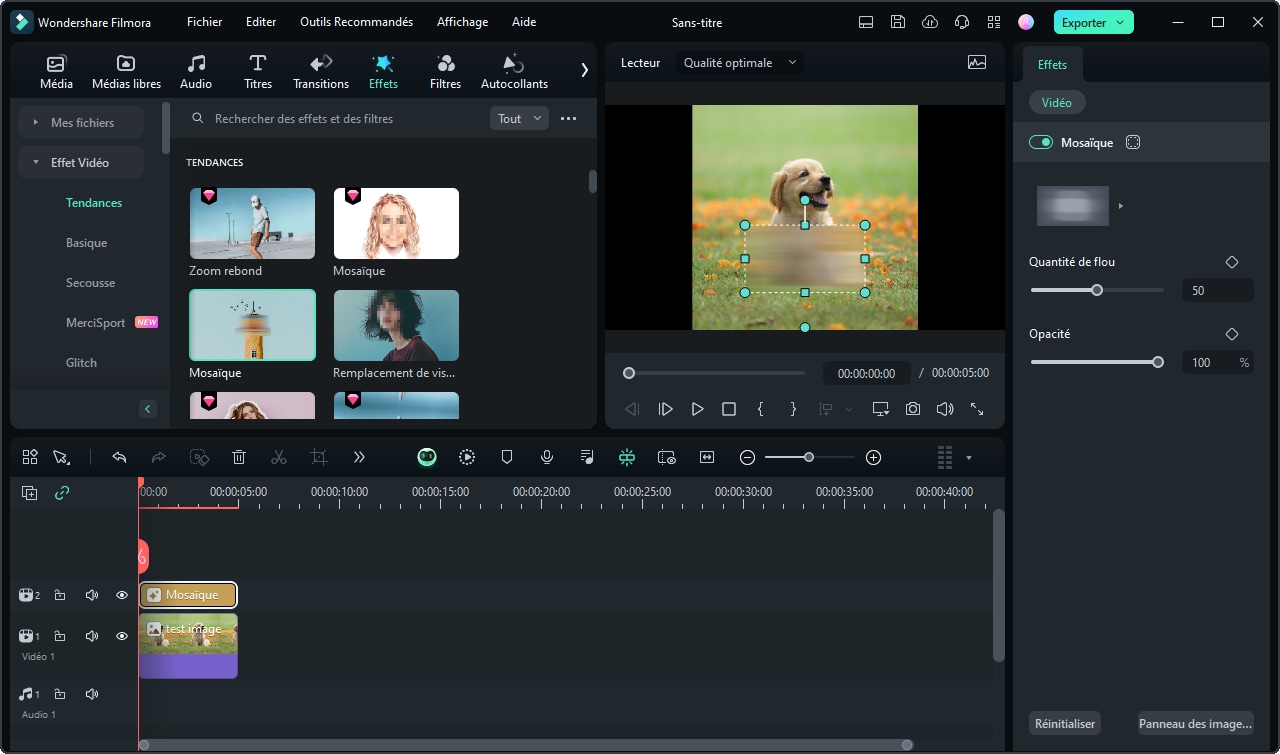Hide track 2 with the eye icon

click(x=122, y=595)
